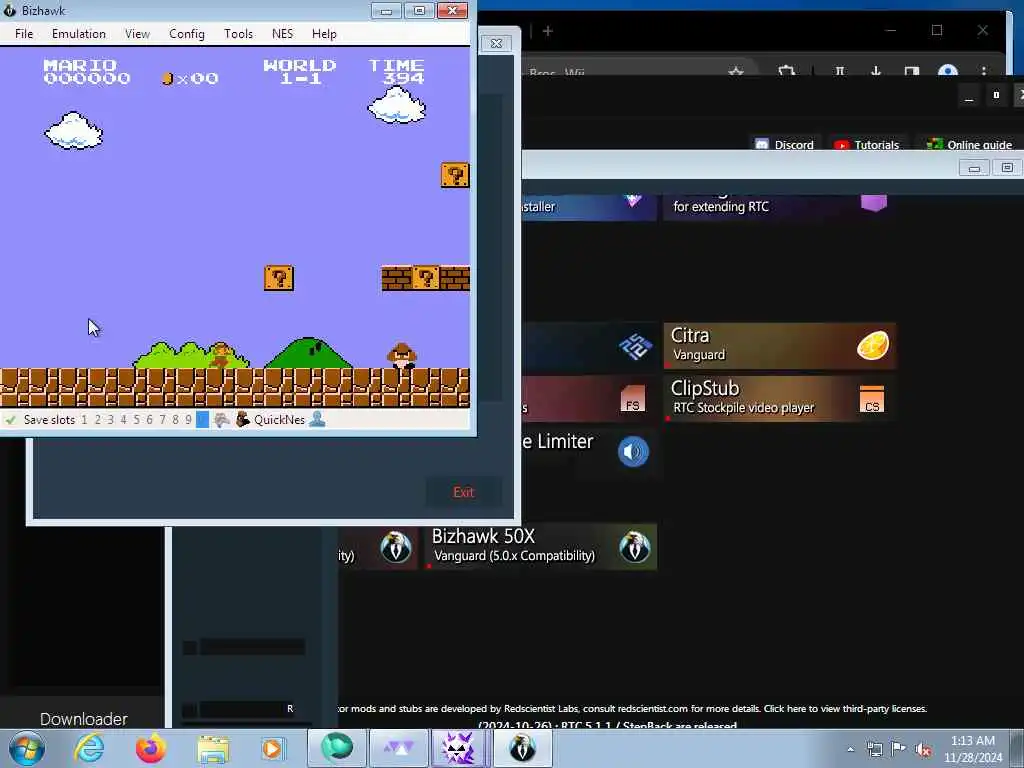Open ClipStub RTC Stockpile video player
The height and width of the screenshot is (768, 1024).
[x=779, y=398]
